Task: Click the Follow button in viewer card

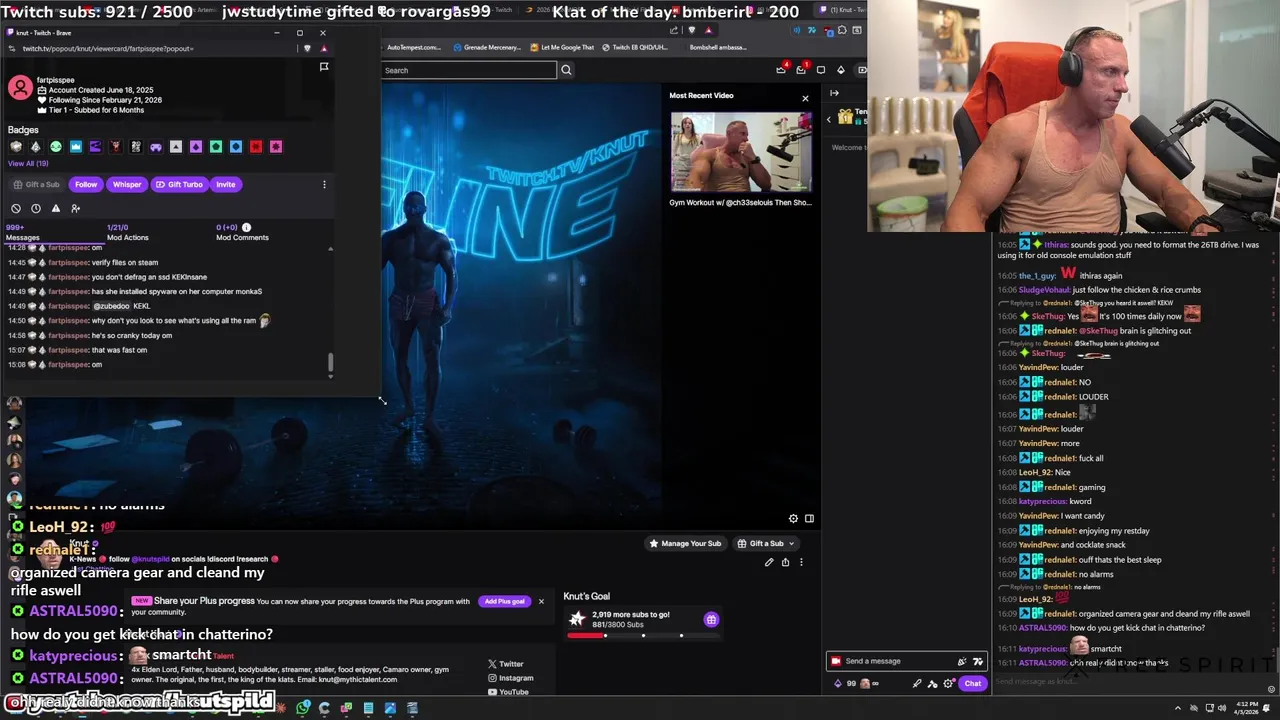Action: 86,184
